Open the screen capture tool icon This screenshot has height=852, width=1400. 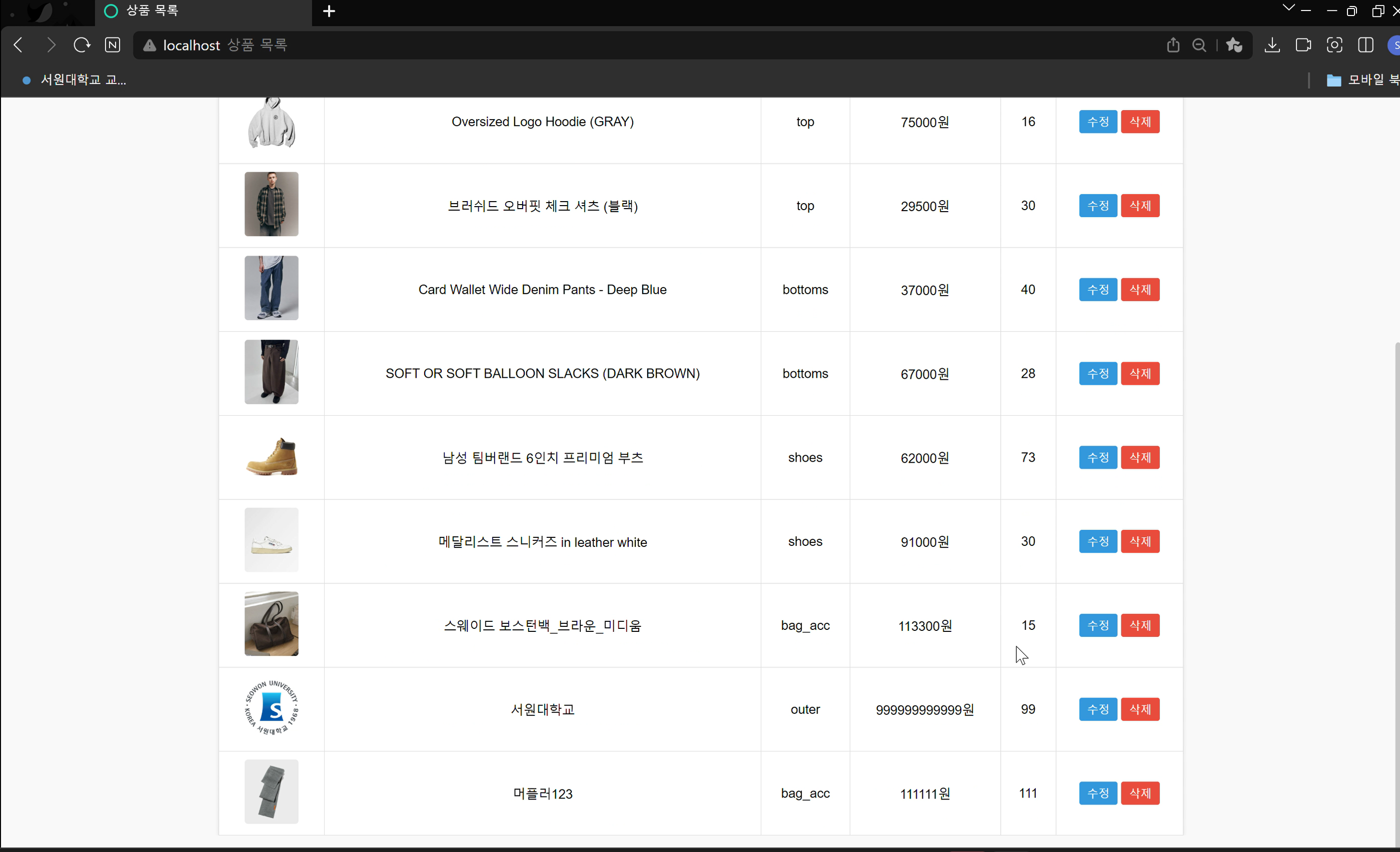click(1334, 45)
